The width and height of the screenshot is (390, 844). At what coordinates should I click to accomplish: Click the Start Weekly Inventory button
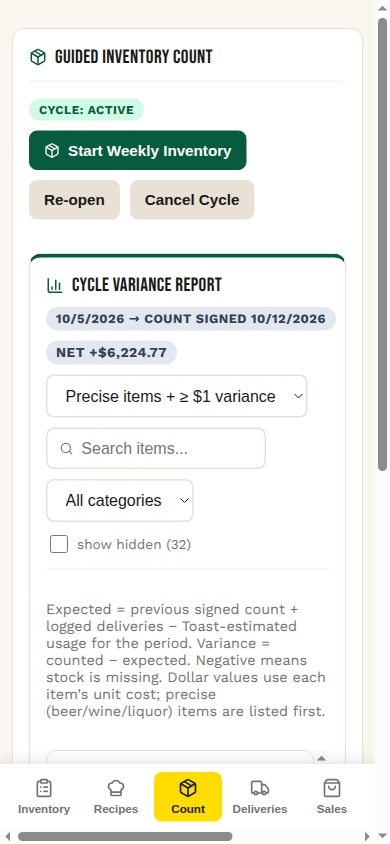[138, 150]
